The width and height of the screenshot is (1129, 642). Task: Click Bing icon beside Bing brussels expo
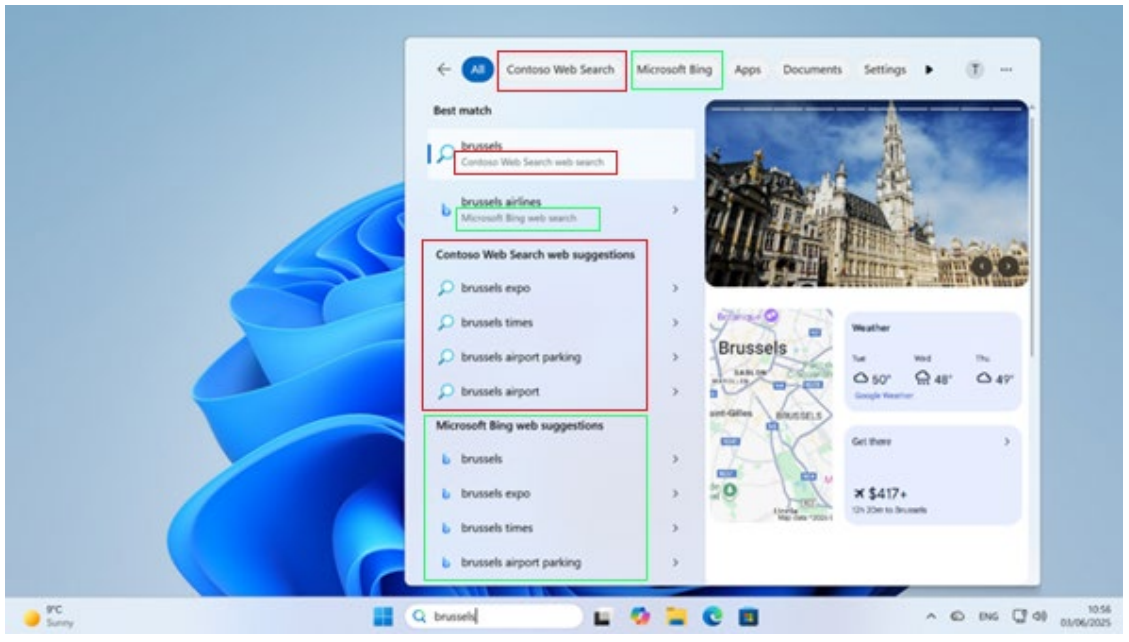coord(446,493)
